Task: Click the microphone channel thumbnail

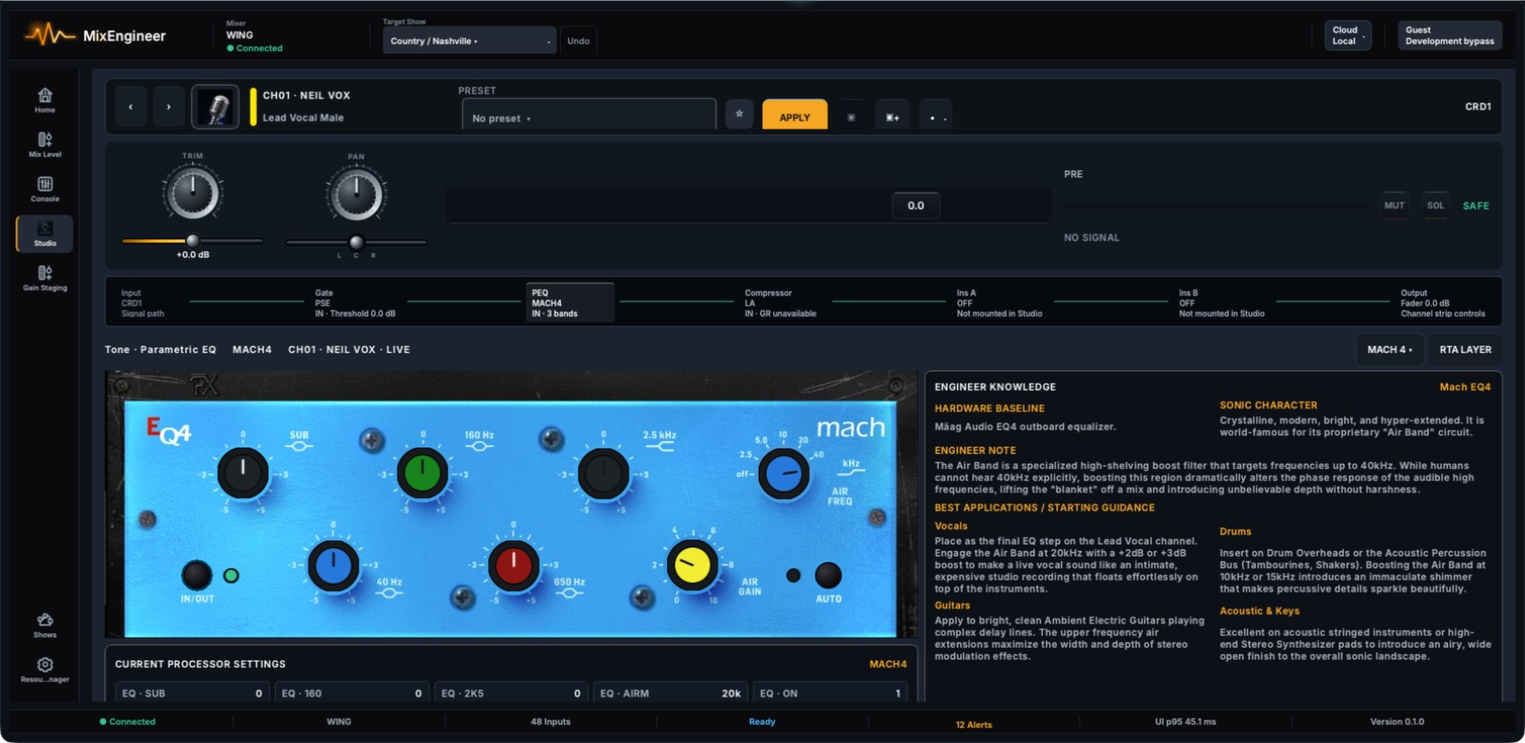Action: [x=215, y=107]
